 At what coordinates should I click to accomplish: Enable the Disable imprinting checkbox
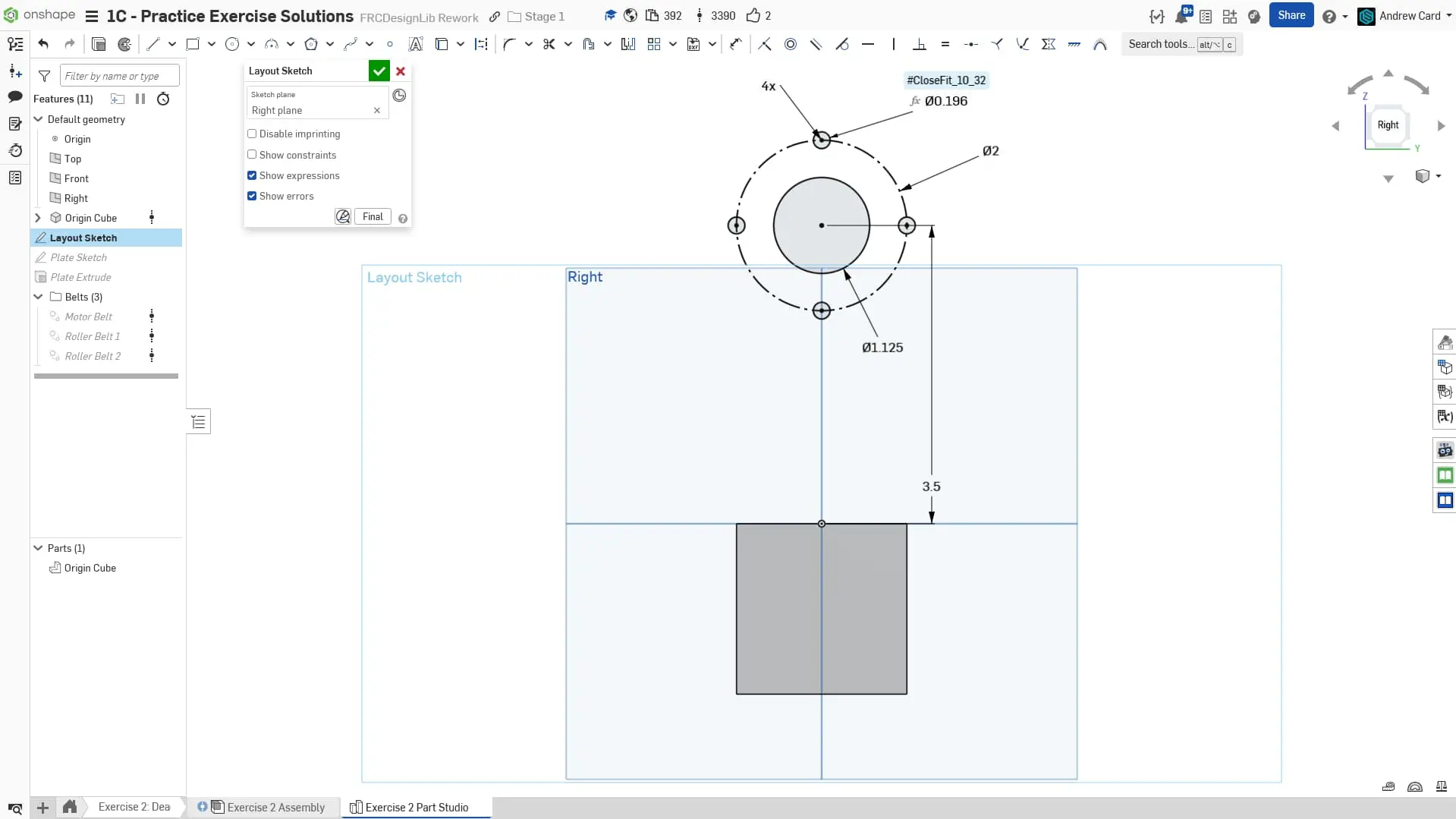click(x=252, y=134)
